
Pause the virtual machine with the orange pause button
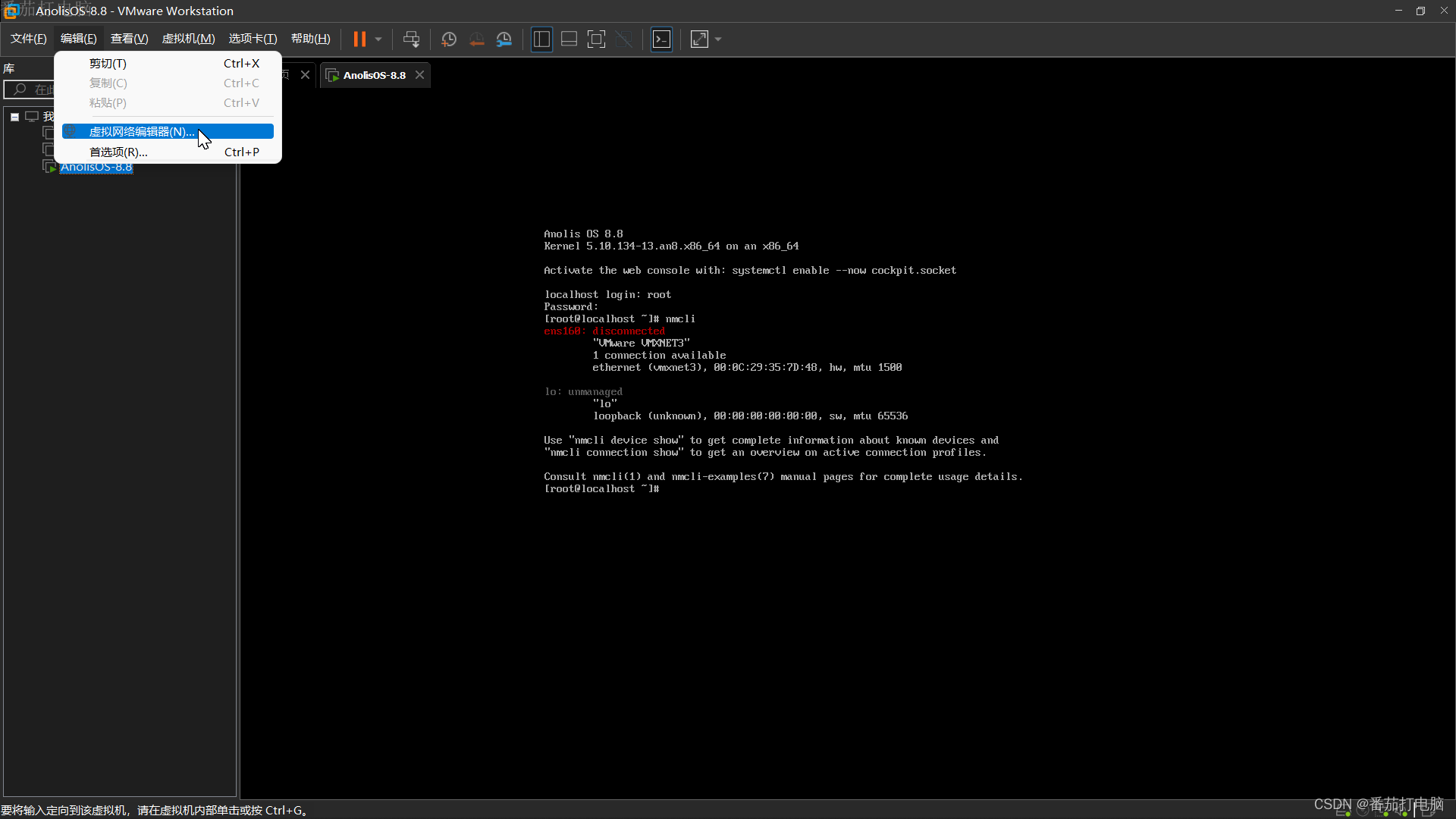click(x=359, y=39)
